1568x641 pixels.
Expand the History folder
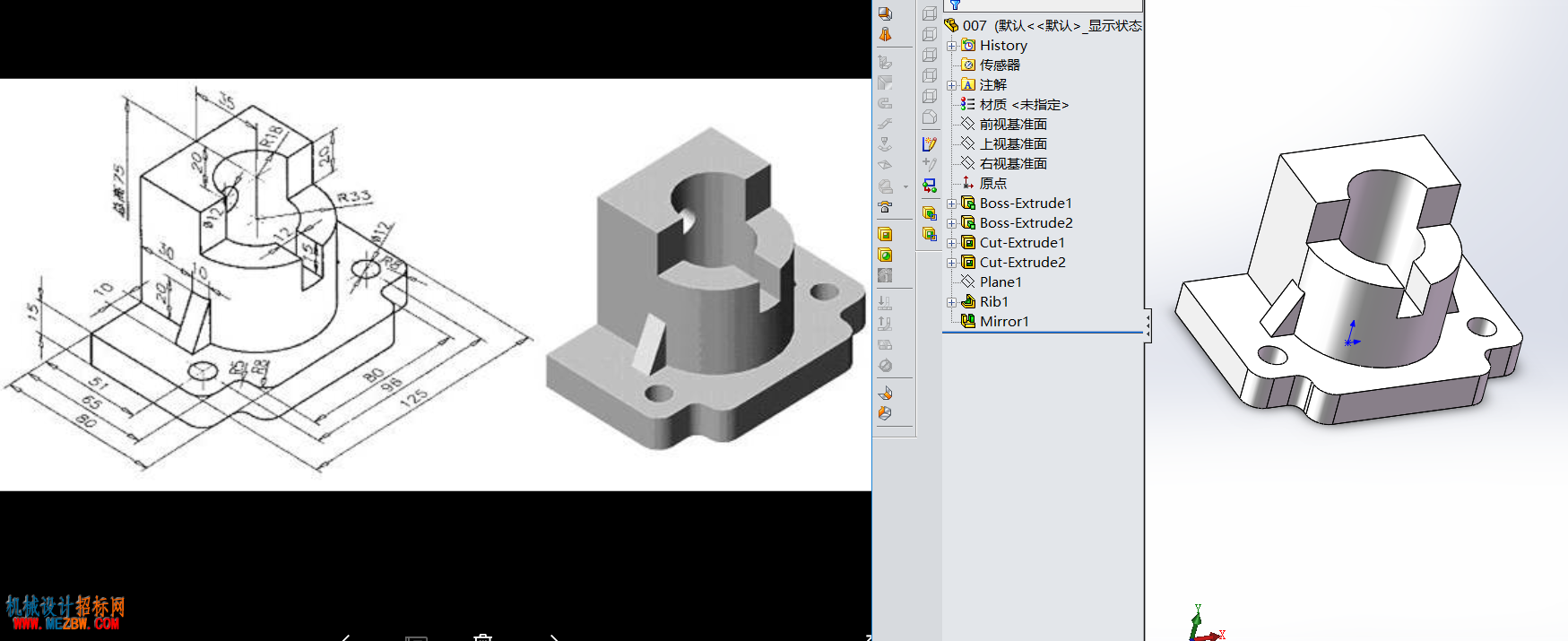tap(951, 46)
